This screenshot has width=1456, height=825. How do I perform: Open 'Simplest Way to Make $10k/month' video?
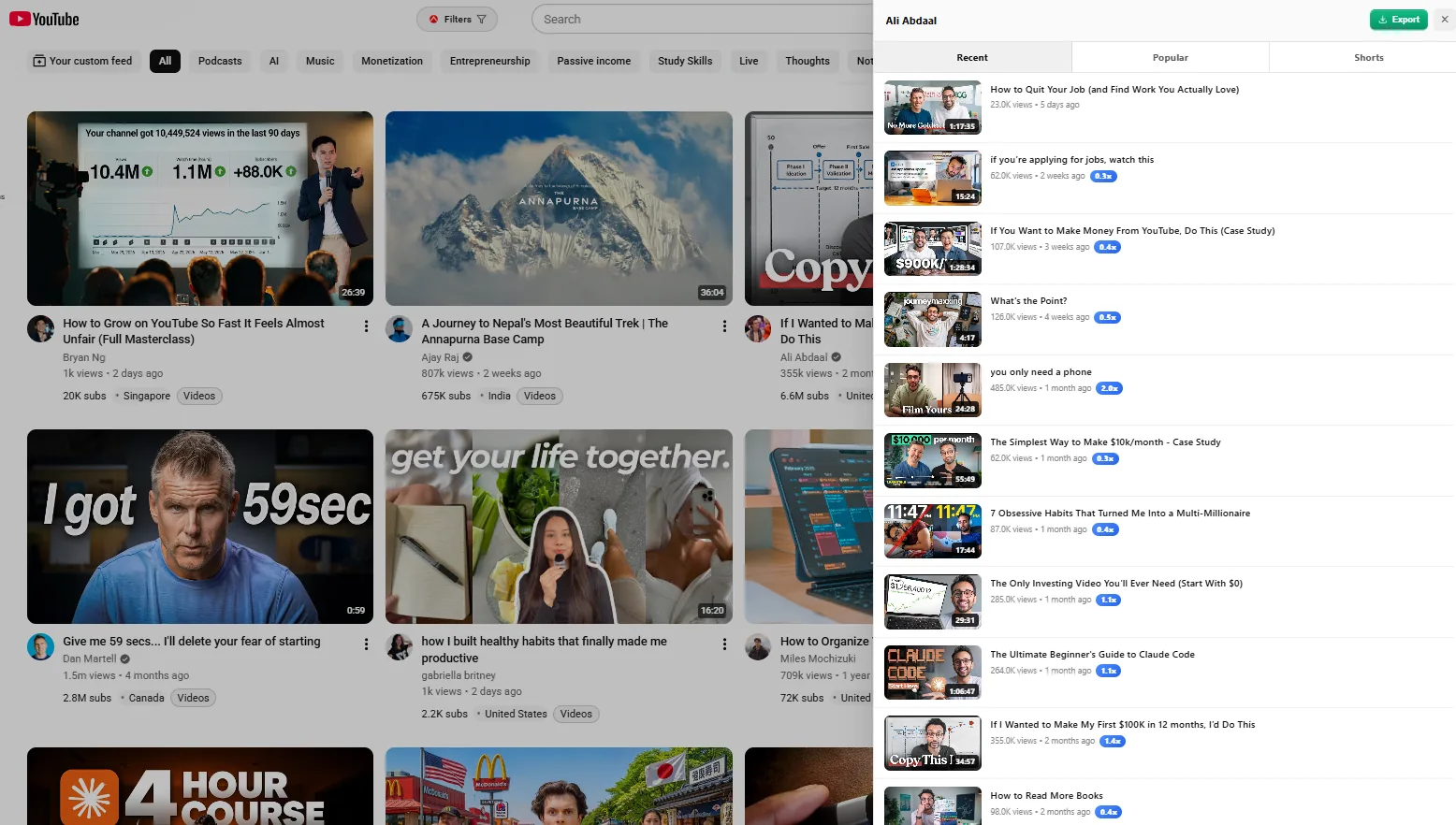point(1105,442)
